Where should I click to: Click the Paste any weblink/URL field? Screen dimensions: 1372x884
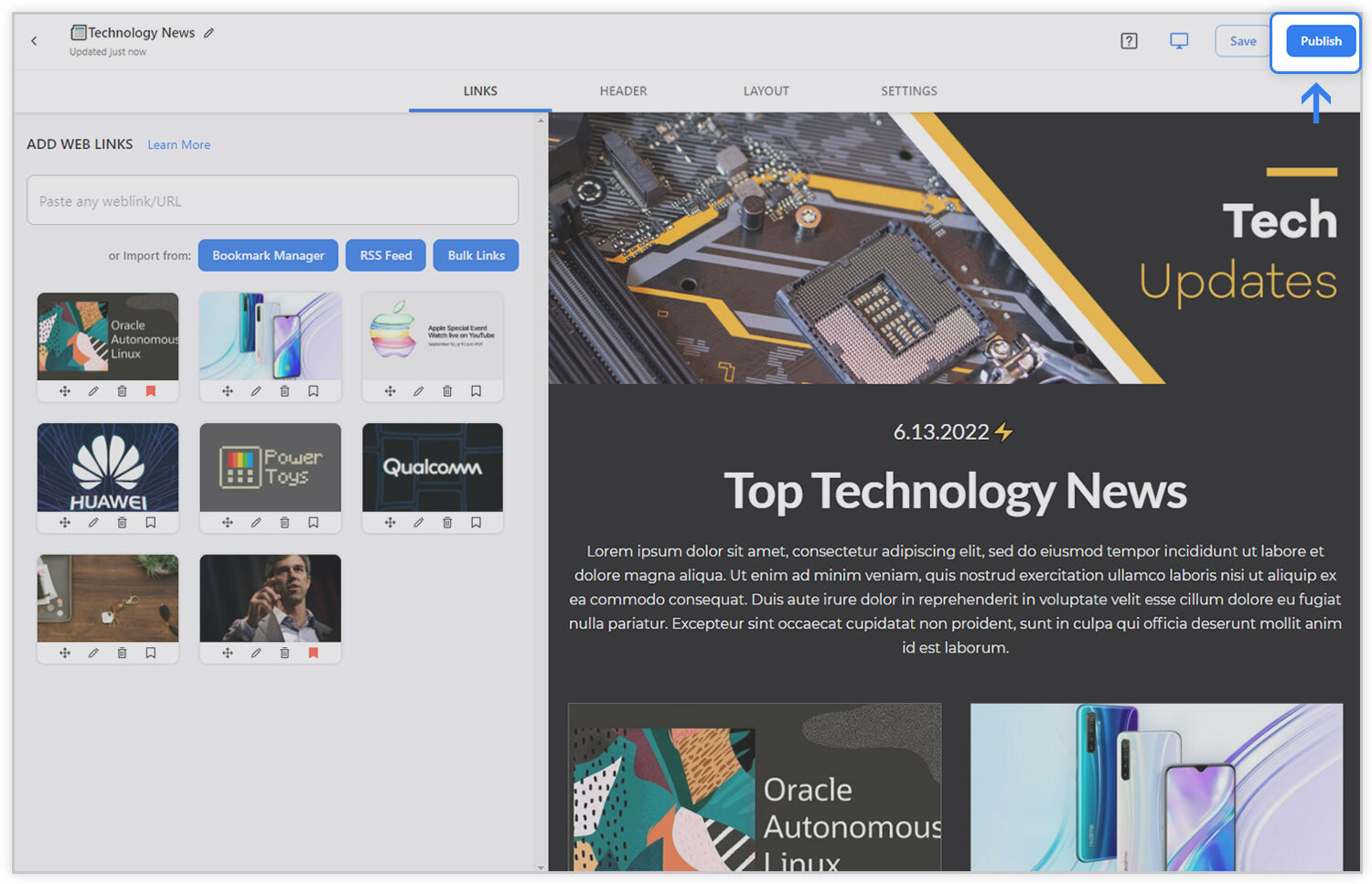pyautogui.click(x=273, y=200)
